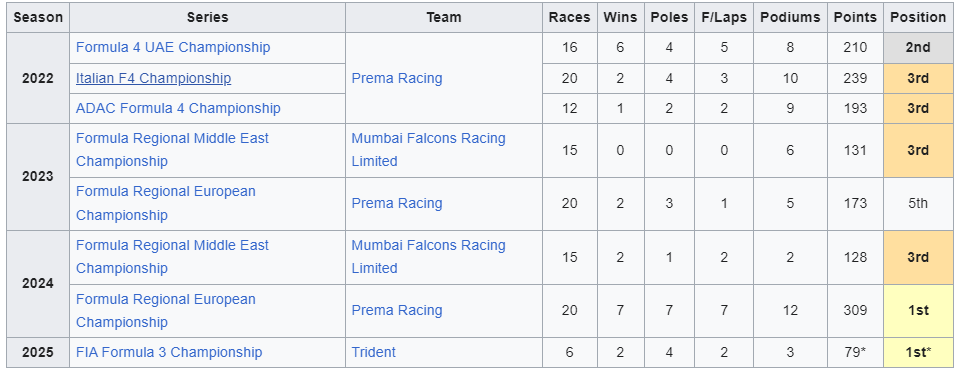Image resolution: width=954 pixels, height=378 pixels.
Task: Click Prema Racing link in 2022 row
Action: pyautogui.click(x=397, y=78)
